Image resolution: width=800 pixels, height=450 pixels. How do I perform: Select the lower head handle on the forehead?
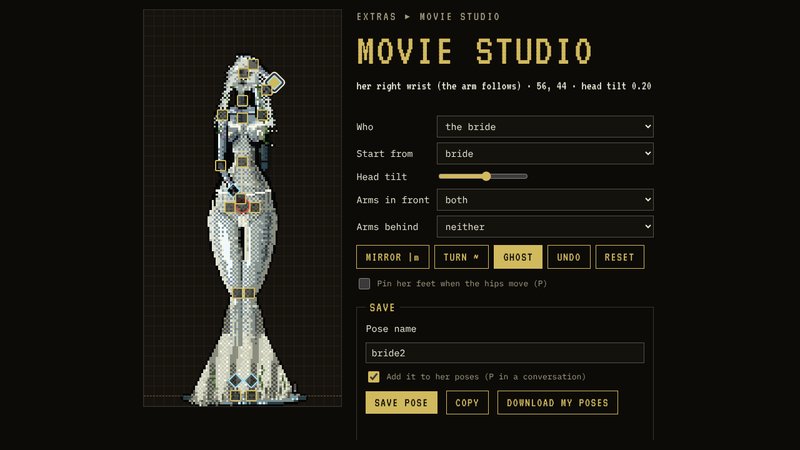pyautogui.click(x=244, y=73)
